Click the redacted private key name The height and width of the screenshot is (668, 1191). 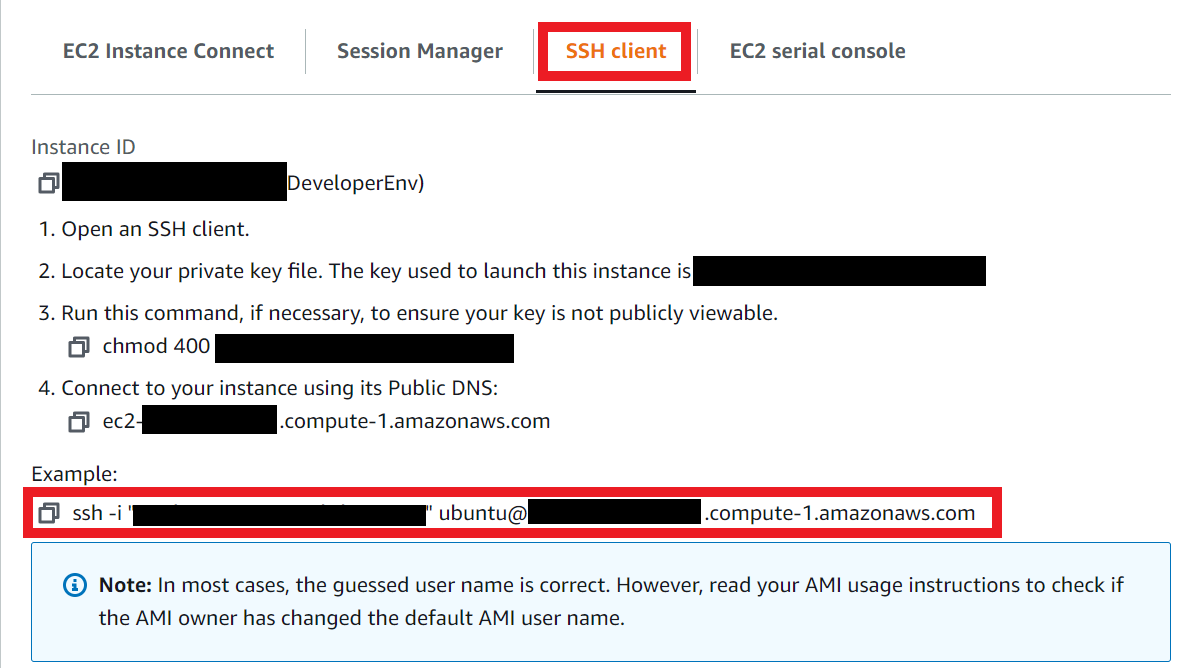(839, 271)
